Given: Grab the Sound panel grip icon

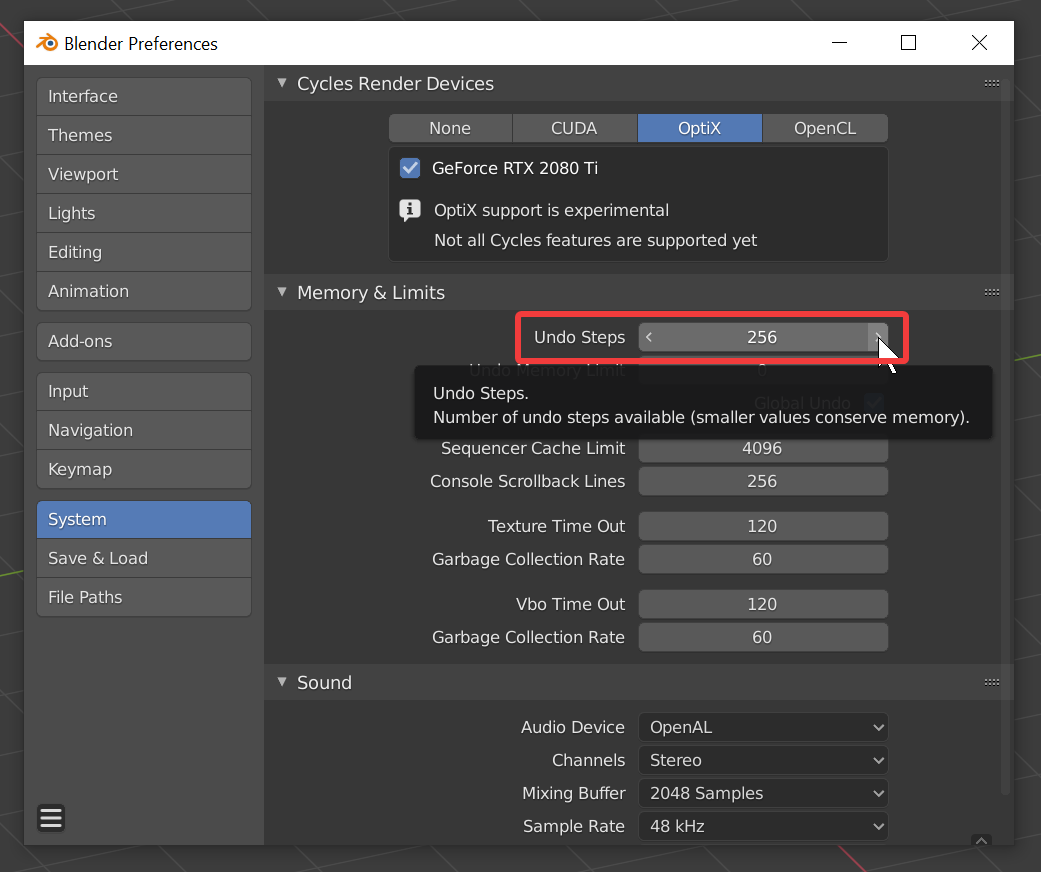Looking at the screenshot, I should 992,682.
